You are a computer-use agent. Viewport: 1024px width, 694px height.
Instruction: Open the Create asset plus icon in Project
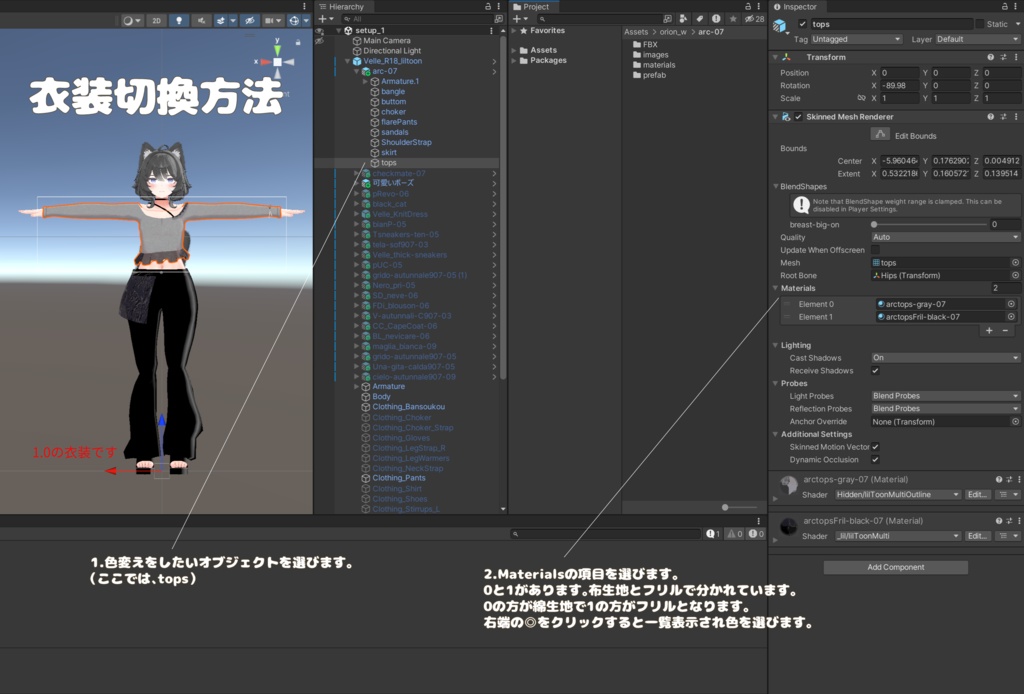point(516,18)
